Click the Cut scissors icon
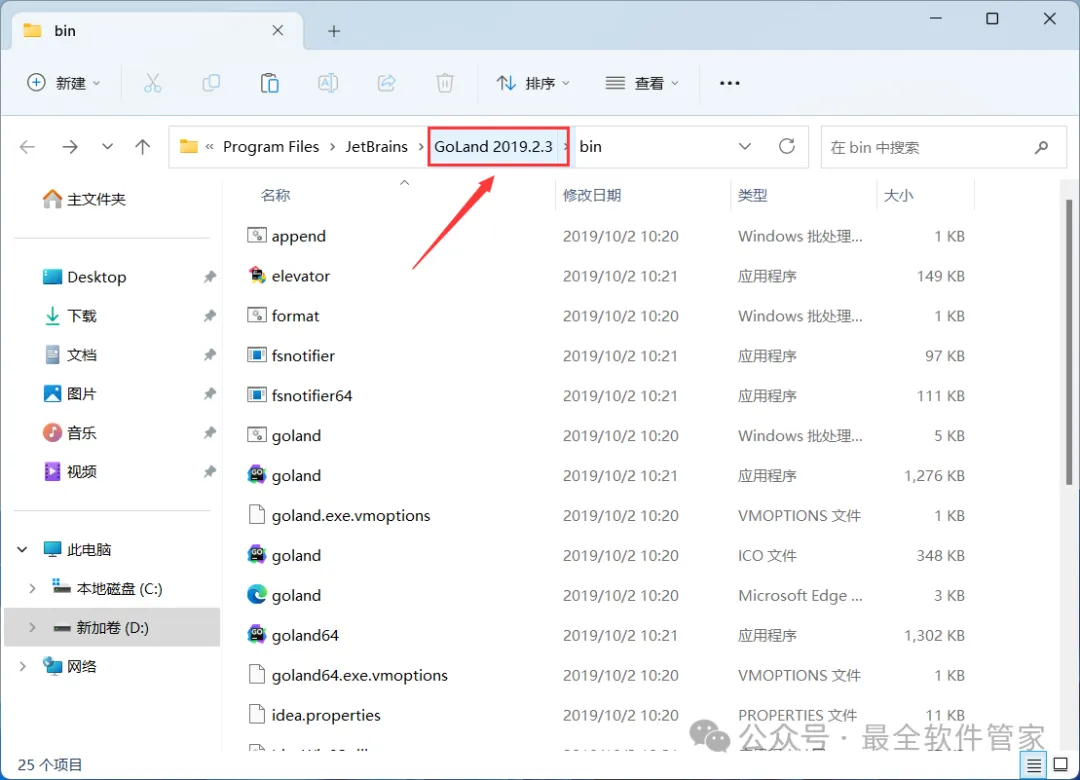The image size is (1080, 780). 152,83
